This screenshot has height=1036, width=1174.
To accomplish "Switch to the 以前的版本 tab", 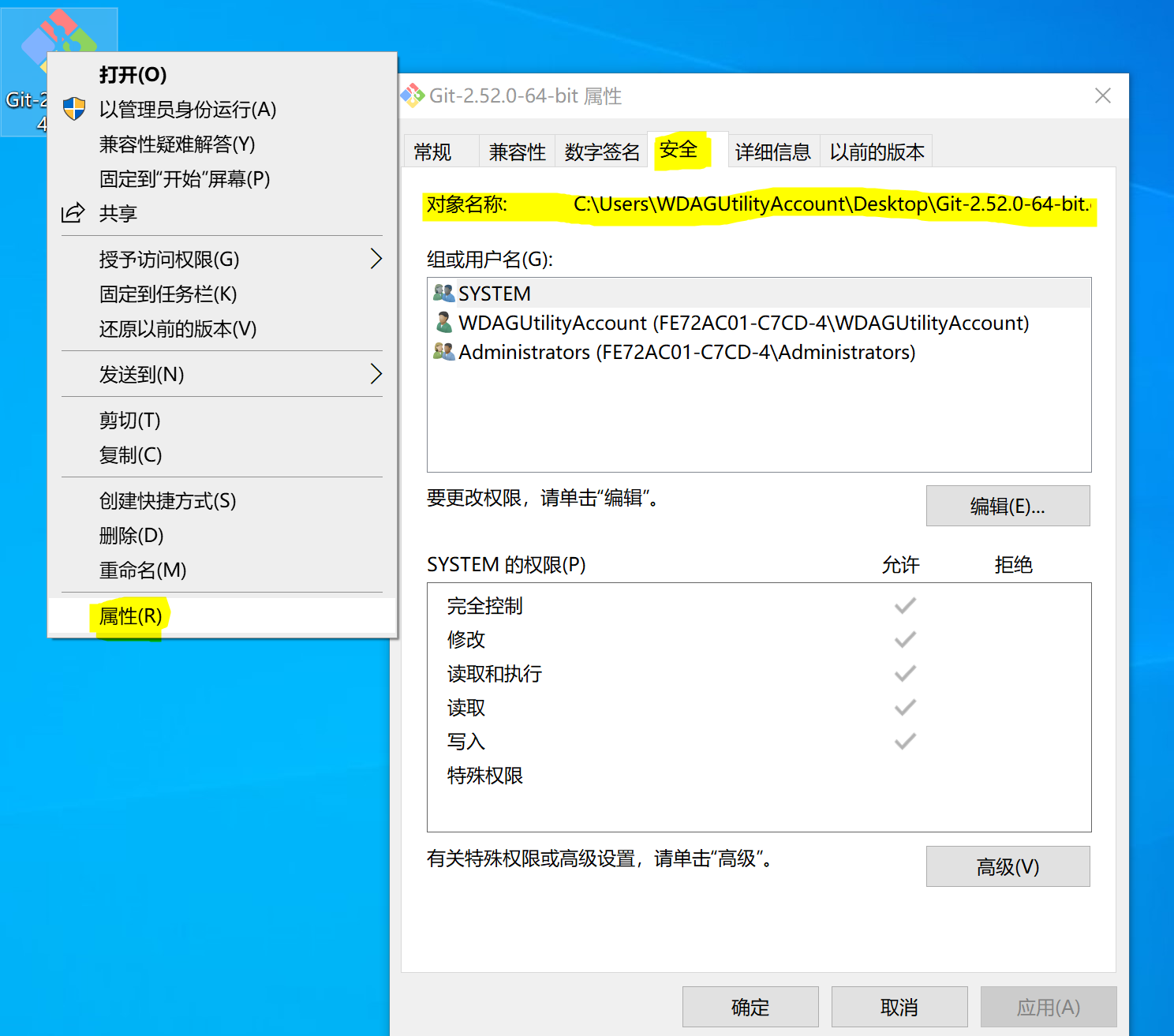I will [876, 151].
